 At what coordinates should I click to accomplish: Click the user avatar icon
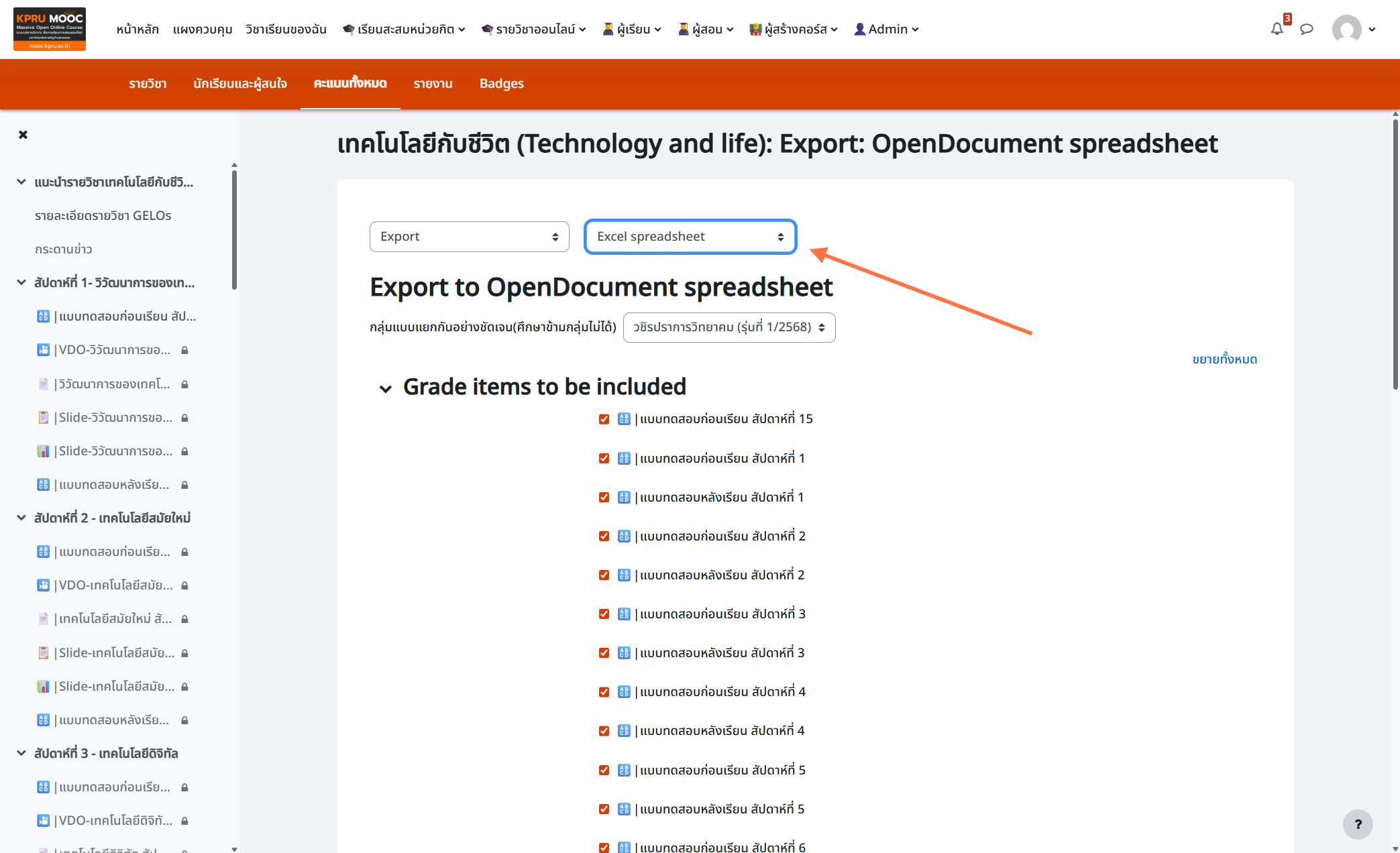pyautogui.click(x=1346, y=29)
